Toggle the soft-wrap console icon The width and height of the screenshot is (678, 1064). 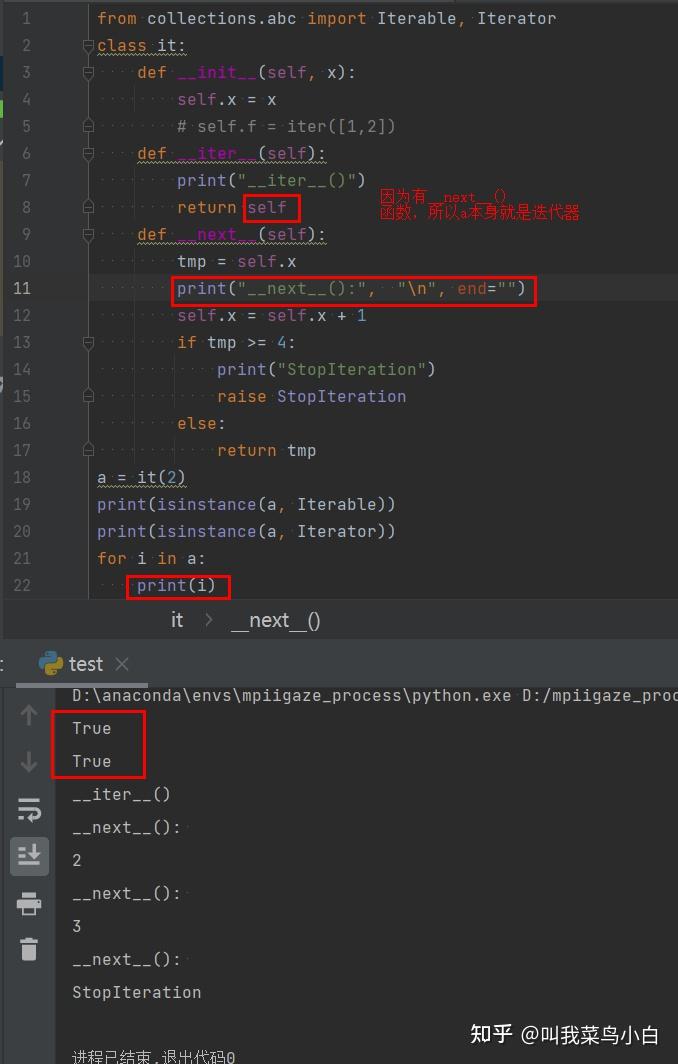pos(29,809)
